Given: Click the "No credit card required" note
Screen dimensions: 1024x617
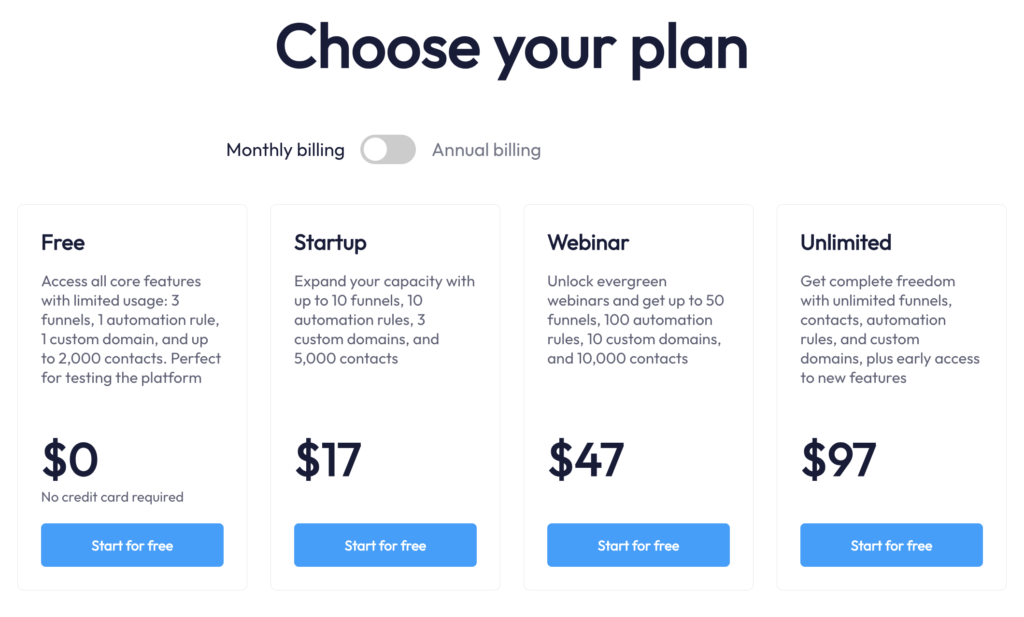Looking at the screenshot, I should click(x=112, y=497).
